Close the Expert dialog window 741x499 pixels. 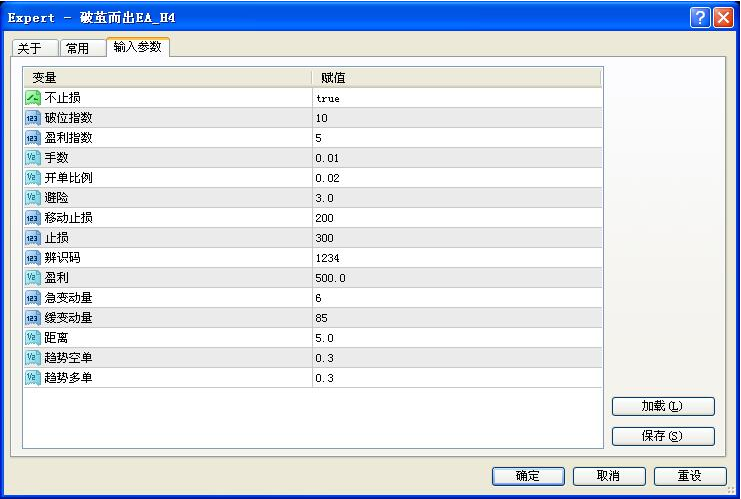click(724, 18)
